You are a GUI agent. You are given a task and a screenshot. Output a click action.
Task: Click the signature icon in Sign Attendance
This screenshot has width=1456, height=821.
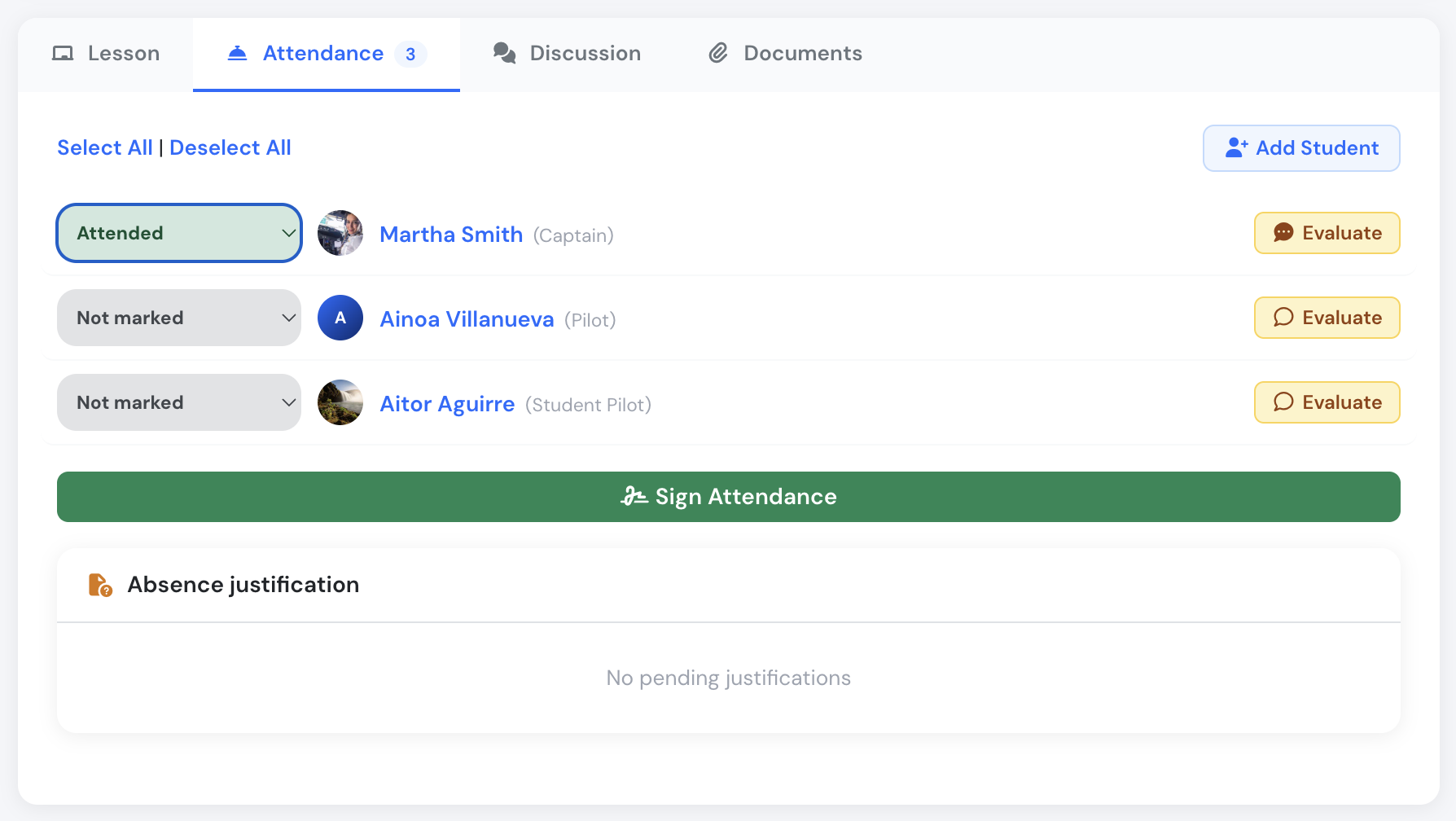point(634,496)
